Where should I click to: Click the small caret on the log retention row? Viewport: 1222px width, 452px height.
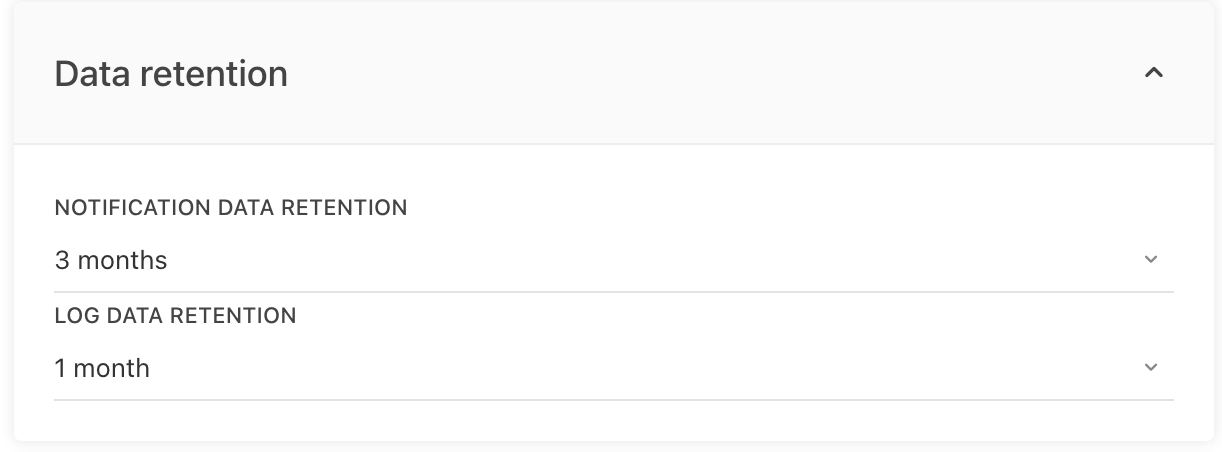tap(1150, 368)
